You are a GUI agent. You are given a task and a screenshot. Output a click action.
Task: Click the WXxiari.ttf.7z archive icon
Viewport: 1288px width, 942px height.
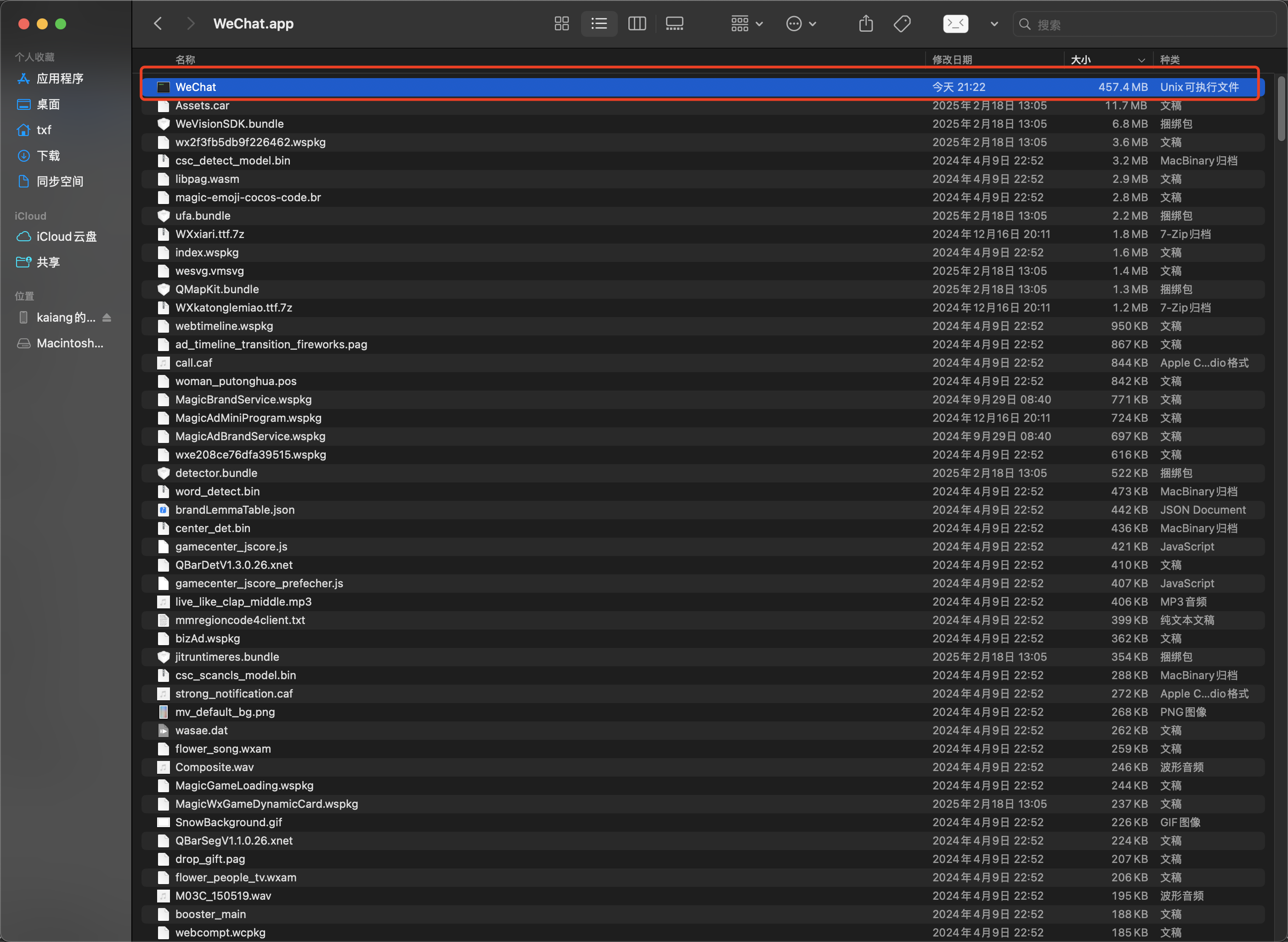click(164, 234)
